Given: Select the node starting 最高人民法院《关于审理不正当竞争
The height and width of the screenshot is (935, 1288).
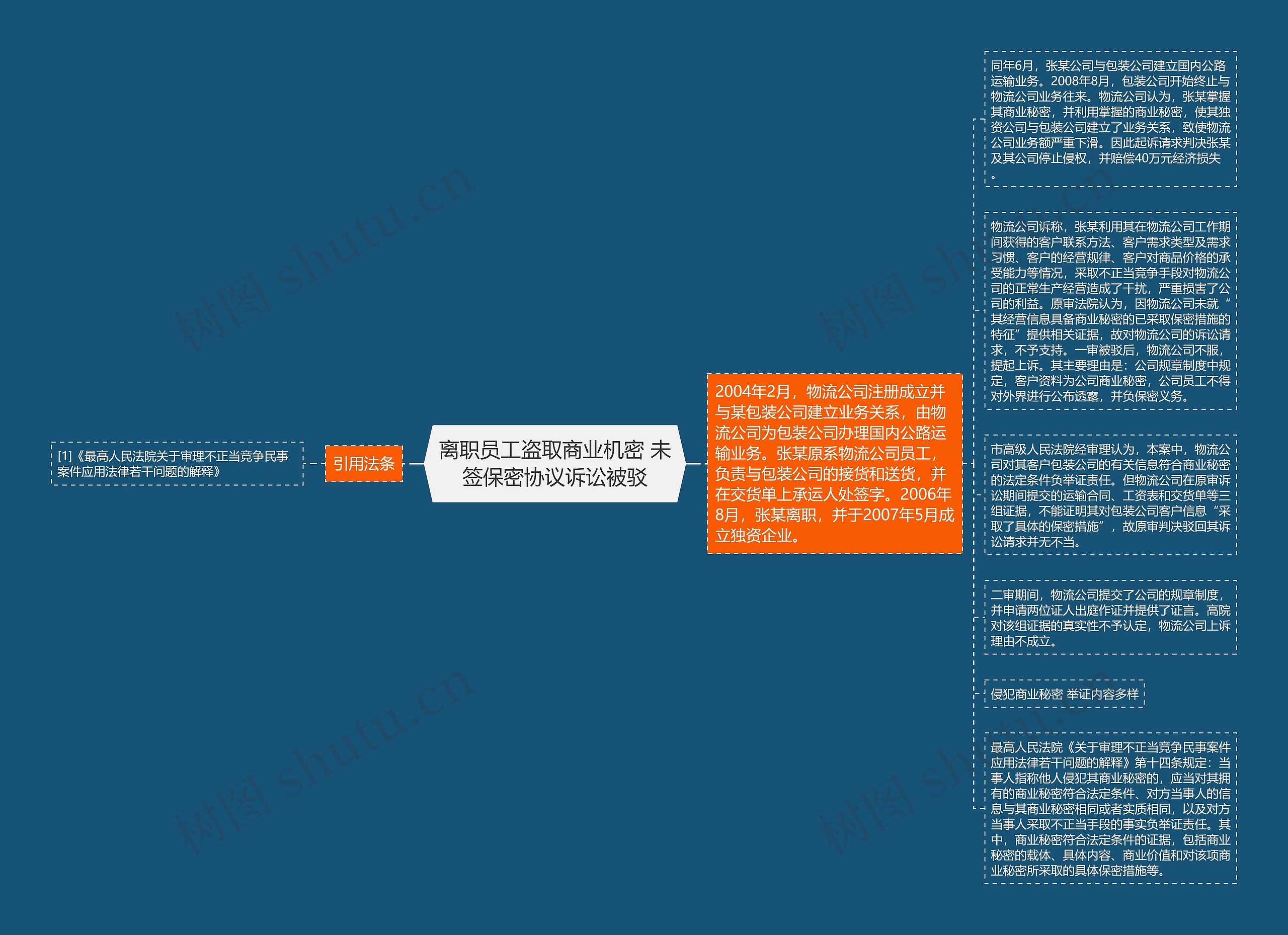Looking at the screenshot, I should point(1111,808).
